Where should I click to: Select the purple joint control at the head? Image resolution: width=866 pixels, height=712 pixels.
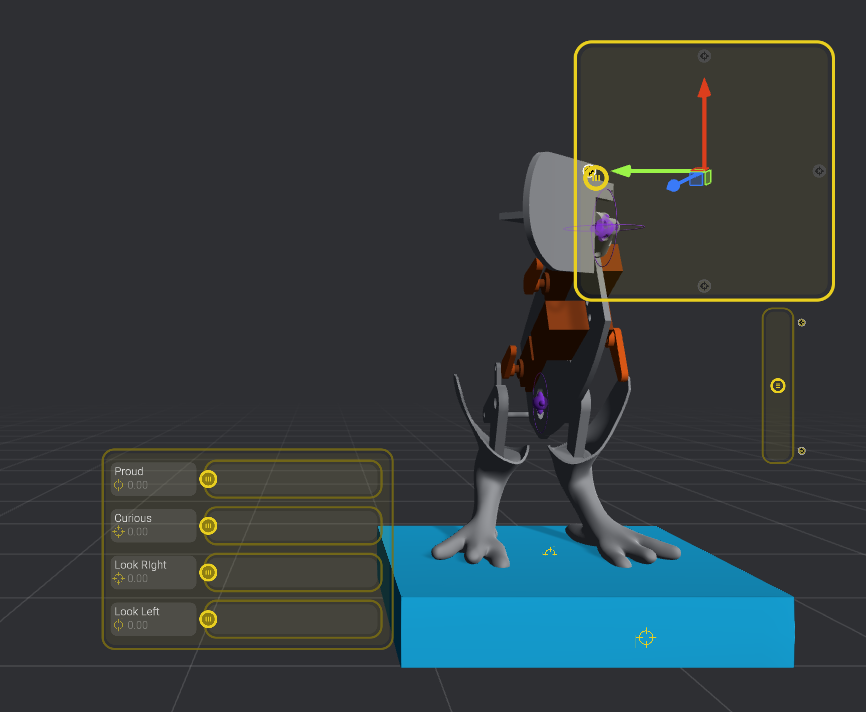coord(604,227)
